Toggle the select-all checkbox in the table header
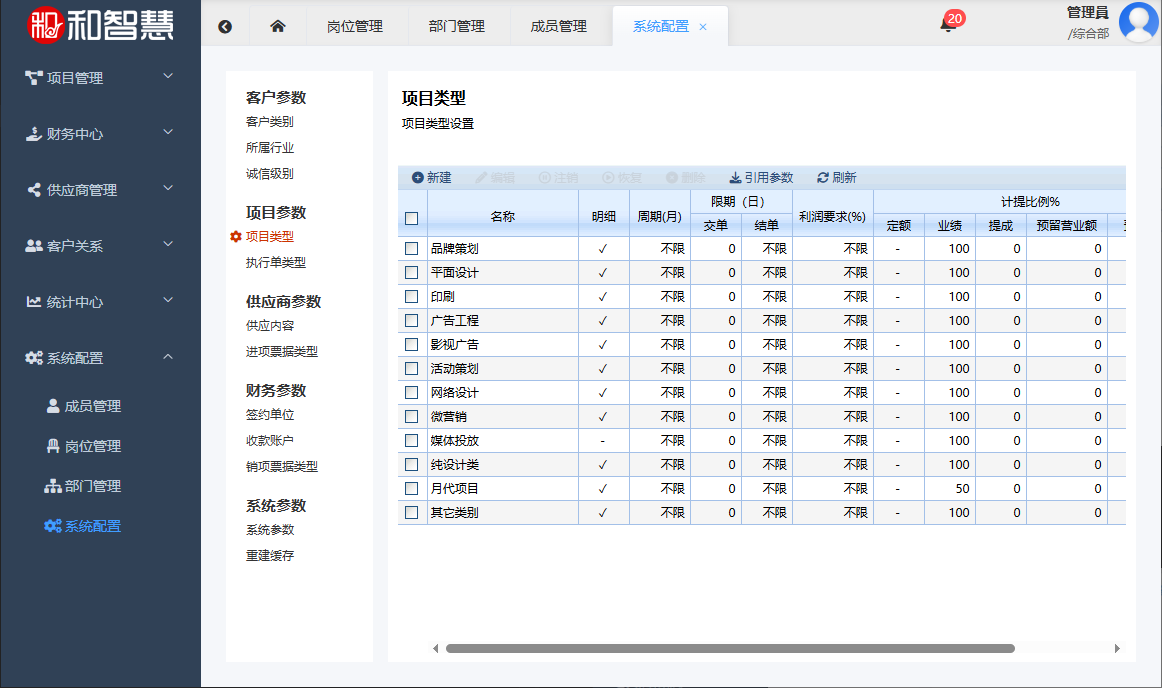This screenshot has width=1162, height=688. click(x=412, y=218)
